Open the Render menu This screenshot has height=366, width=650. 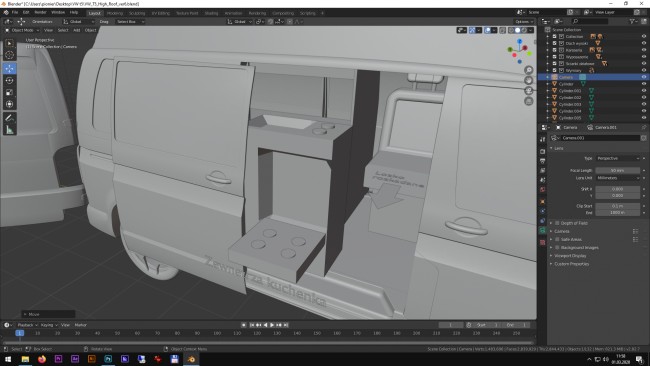click(40, 12)
